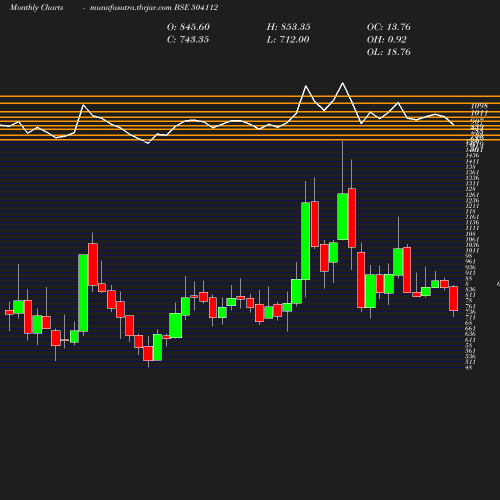Click the last red candle at chart's right end
Viewport: 500px width, 500px height.
click(453, 298)
